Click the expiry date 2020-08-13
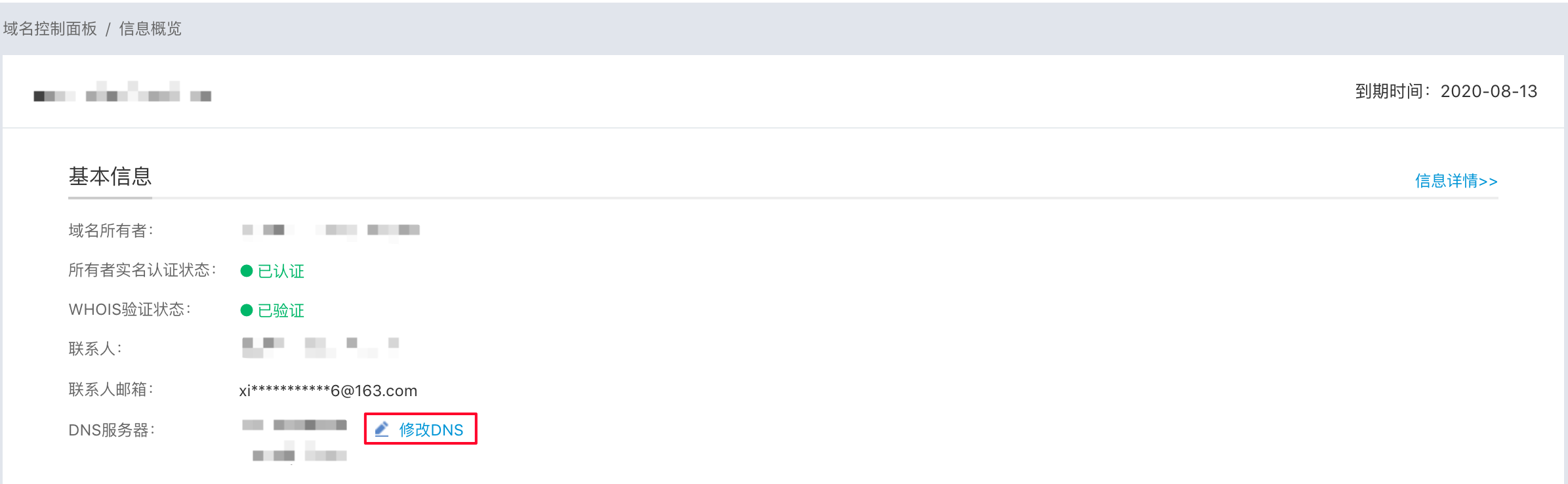The height and width of the screenshot is (484, 1568). pyautogui.click(x=1489, y=91)
